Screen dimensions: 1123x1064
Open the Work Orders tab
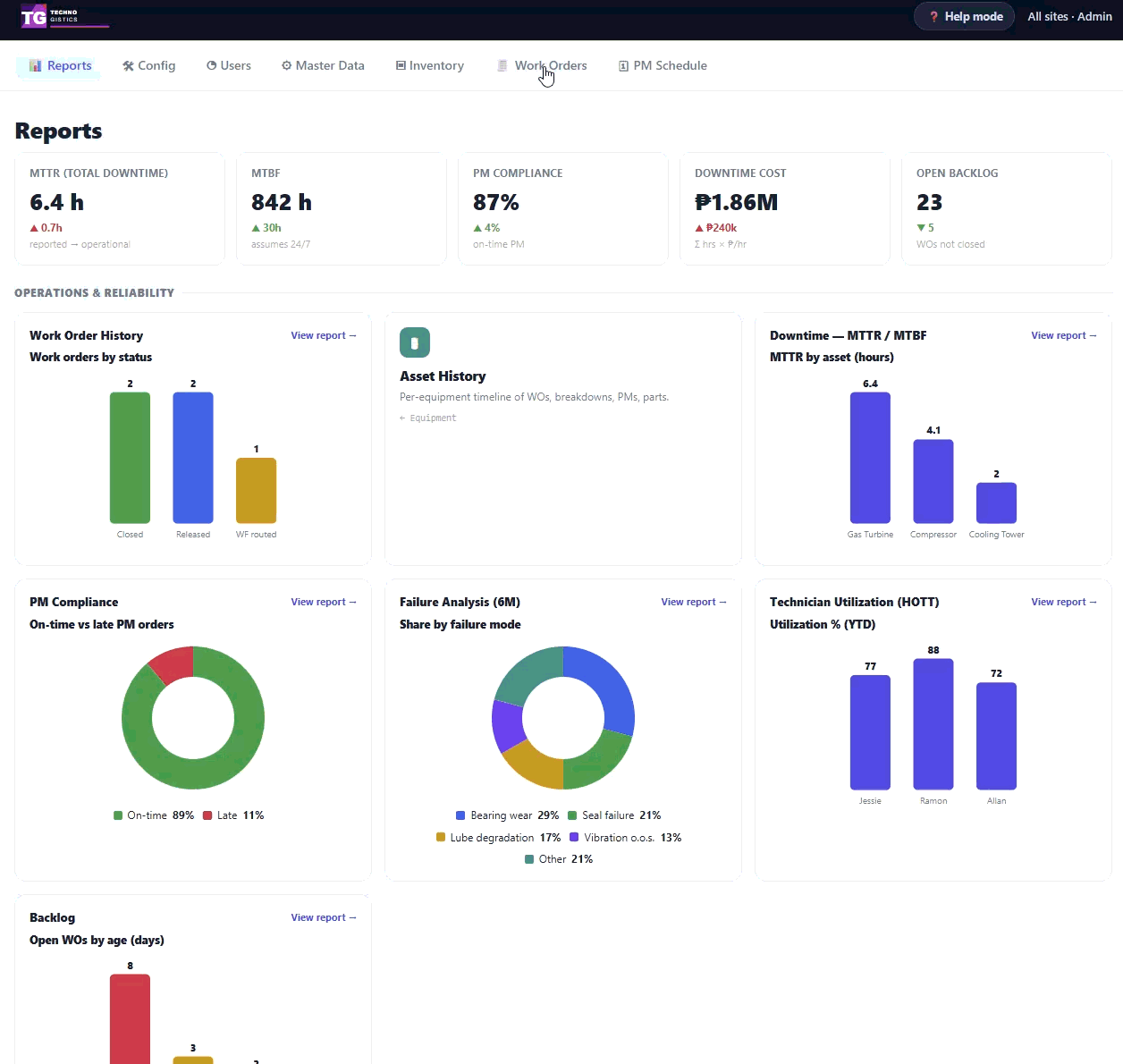tap(542, 66)
